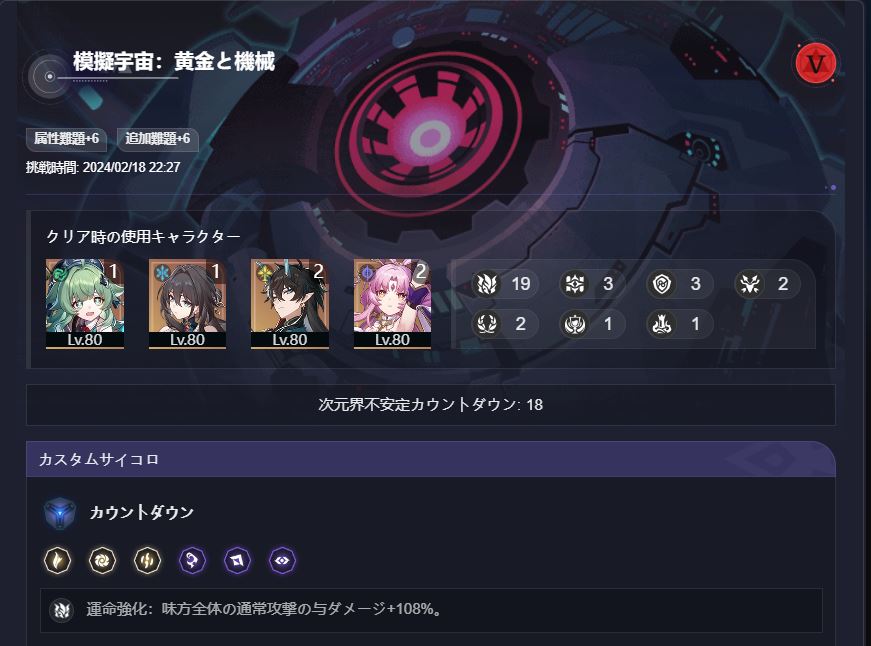Image resolution: width=871 pixels, height=646 pixels.
Task: Click the laurel path icon showing 2
Action: [486, 324]
